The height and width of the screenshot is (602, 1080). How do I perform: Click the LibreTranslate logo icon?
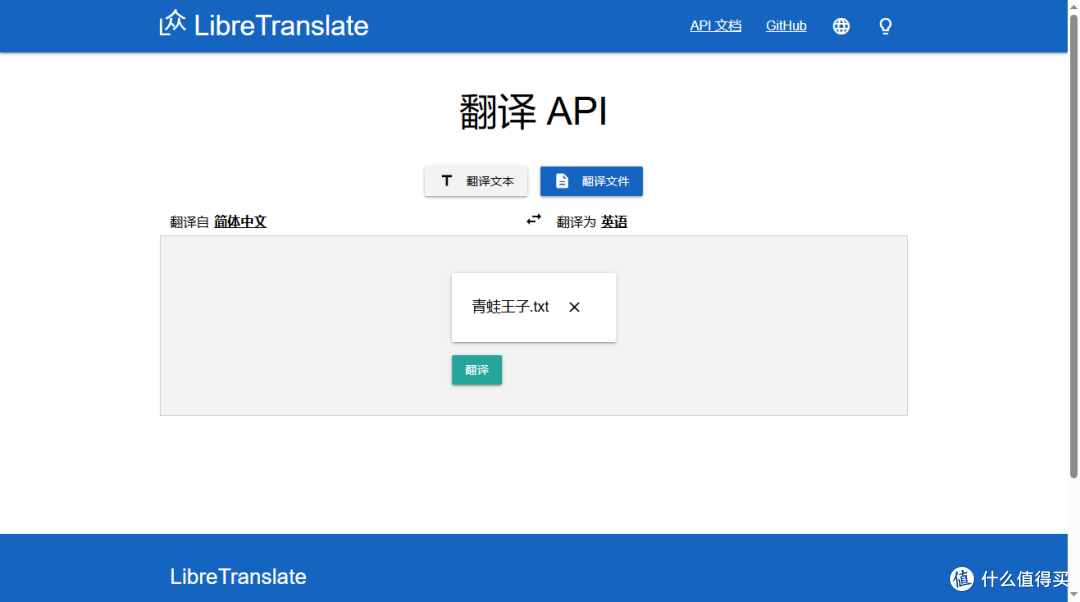172,23
